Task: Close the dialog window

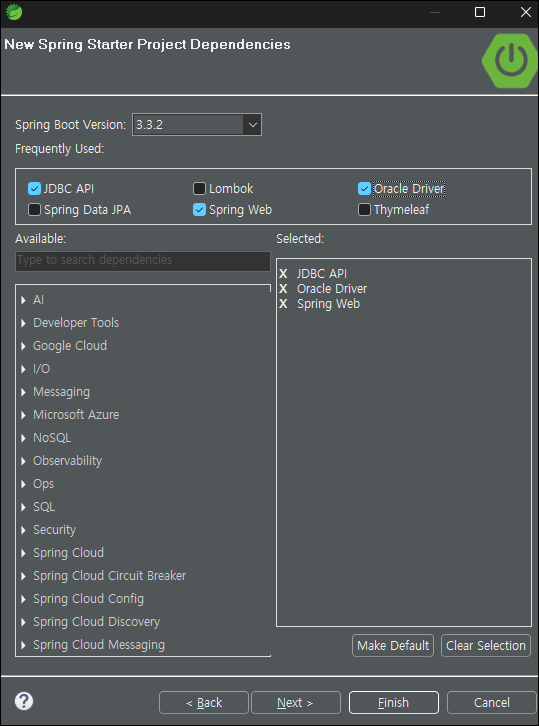Action: click(526, 12)
